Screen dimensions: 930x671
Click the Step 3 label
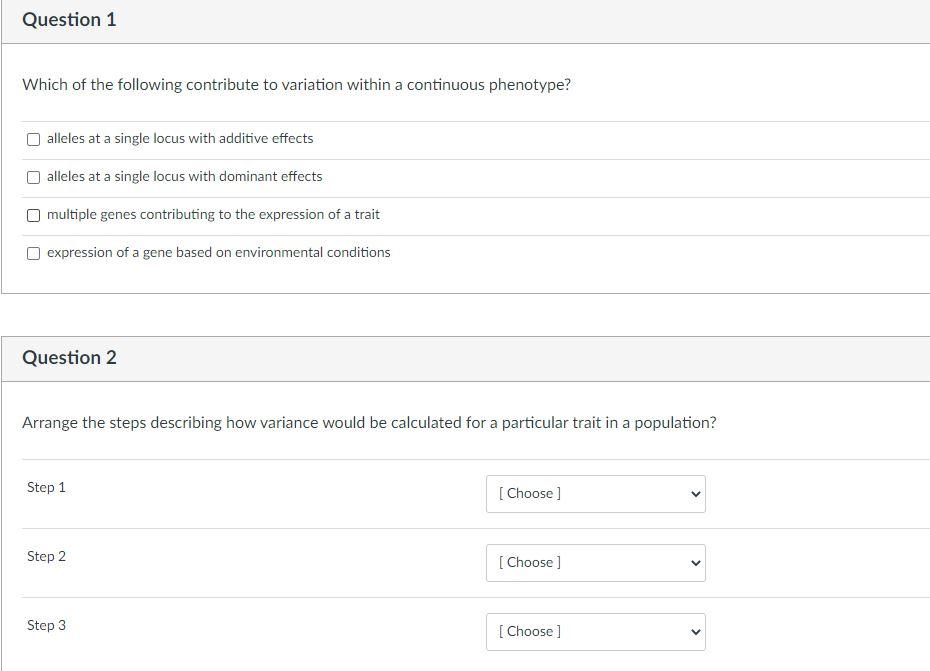(x=46, y=626)
